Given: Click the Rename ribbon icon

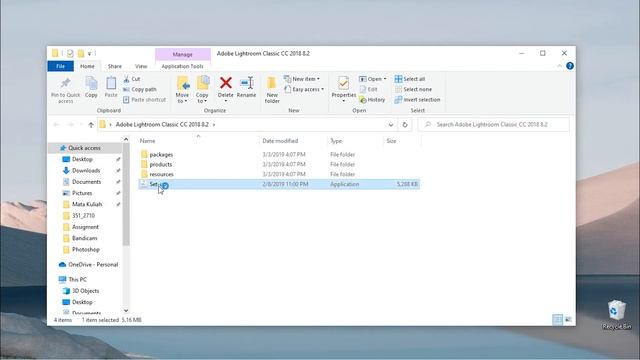Looking at the screenshot, I should click(247, 83).
